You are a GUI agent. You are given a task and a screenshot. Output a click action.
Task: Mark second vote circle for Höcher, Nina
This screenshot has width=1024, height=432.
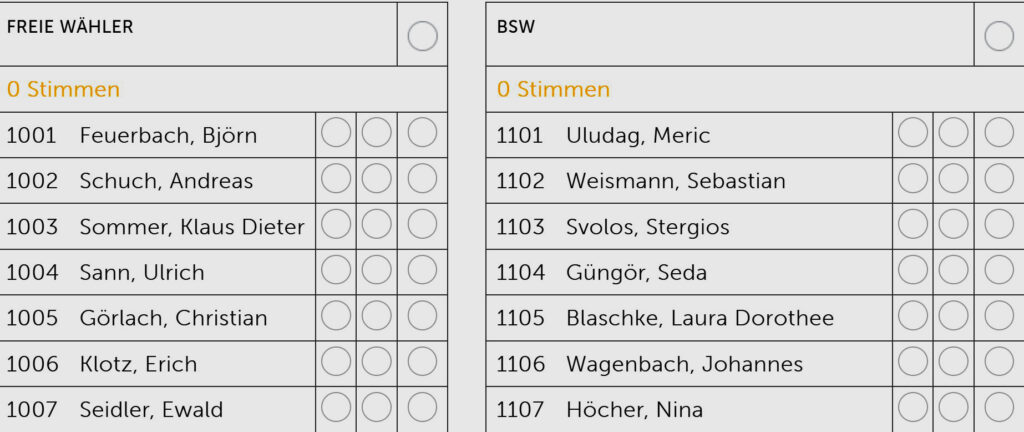(x=953, y=407)
